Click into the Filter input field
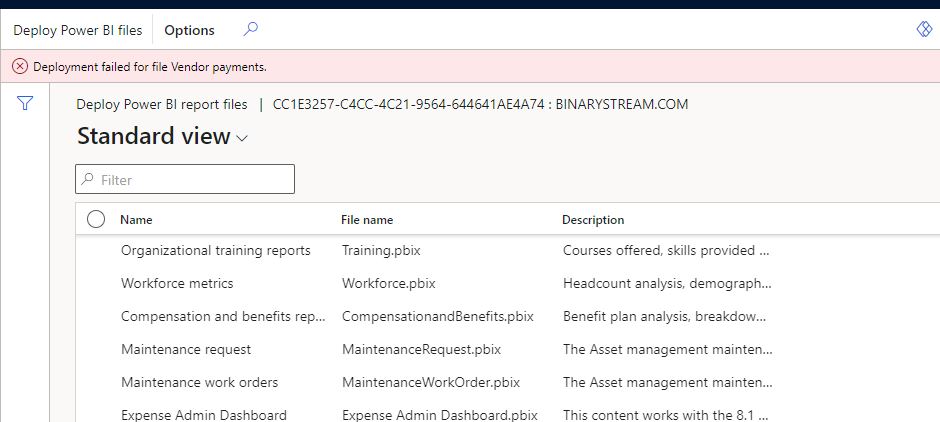Image resolution: width=940 pixels, height=422 pixels. pyautogui.click(x=185, y=179)
